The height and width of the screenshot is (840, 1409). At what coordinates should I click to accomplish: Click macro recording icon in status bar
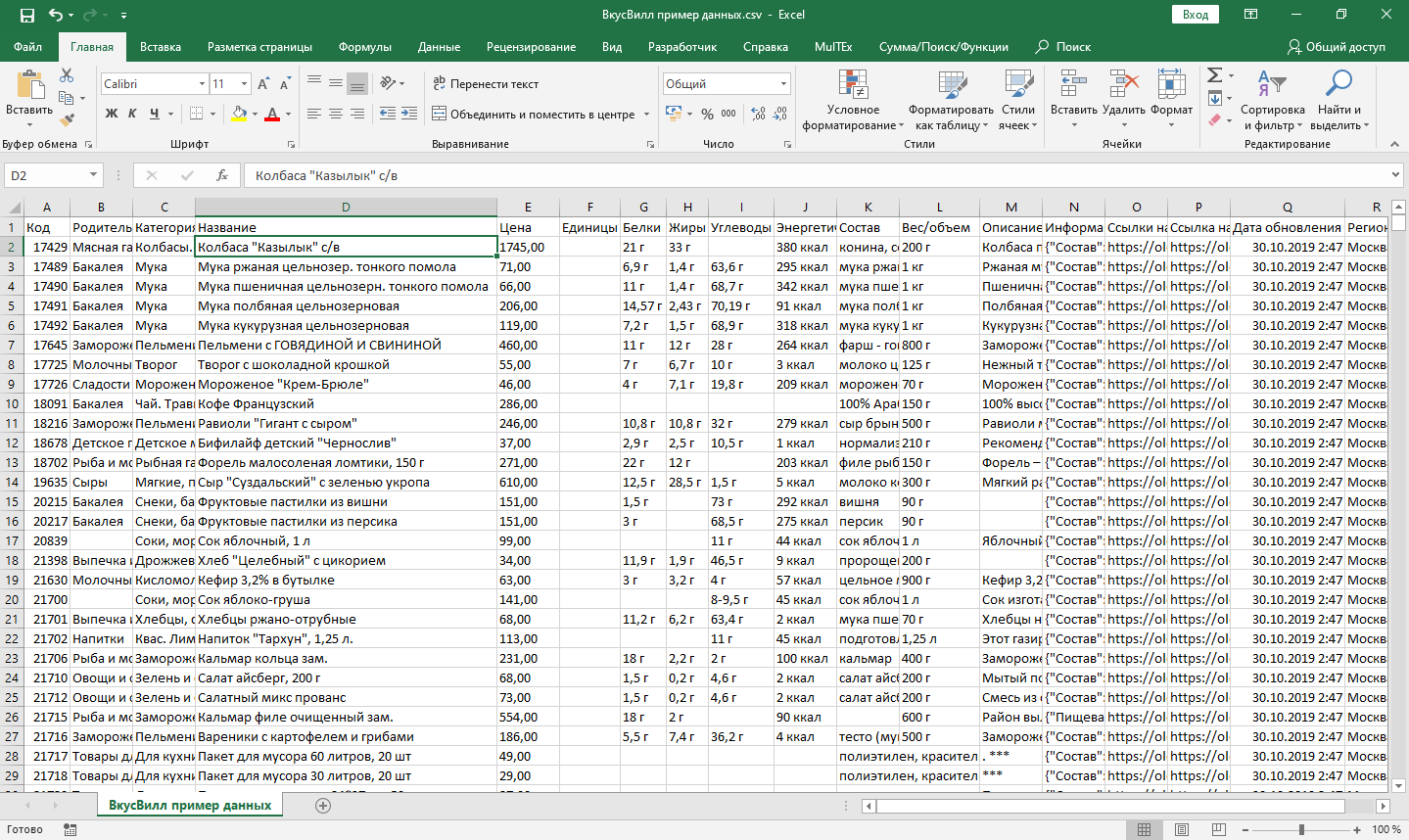(x=70, y=829)
